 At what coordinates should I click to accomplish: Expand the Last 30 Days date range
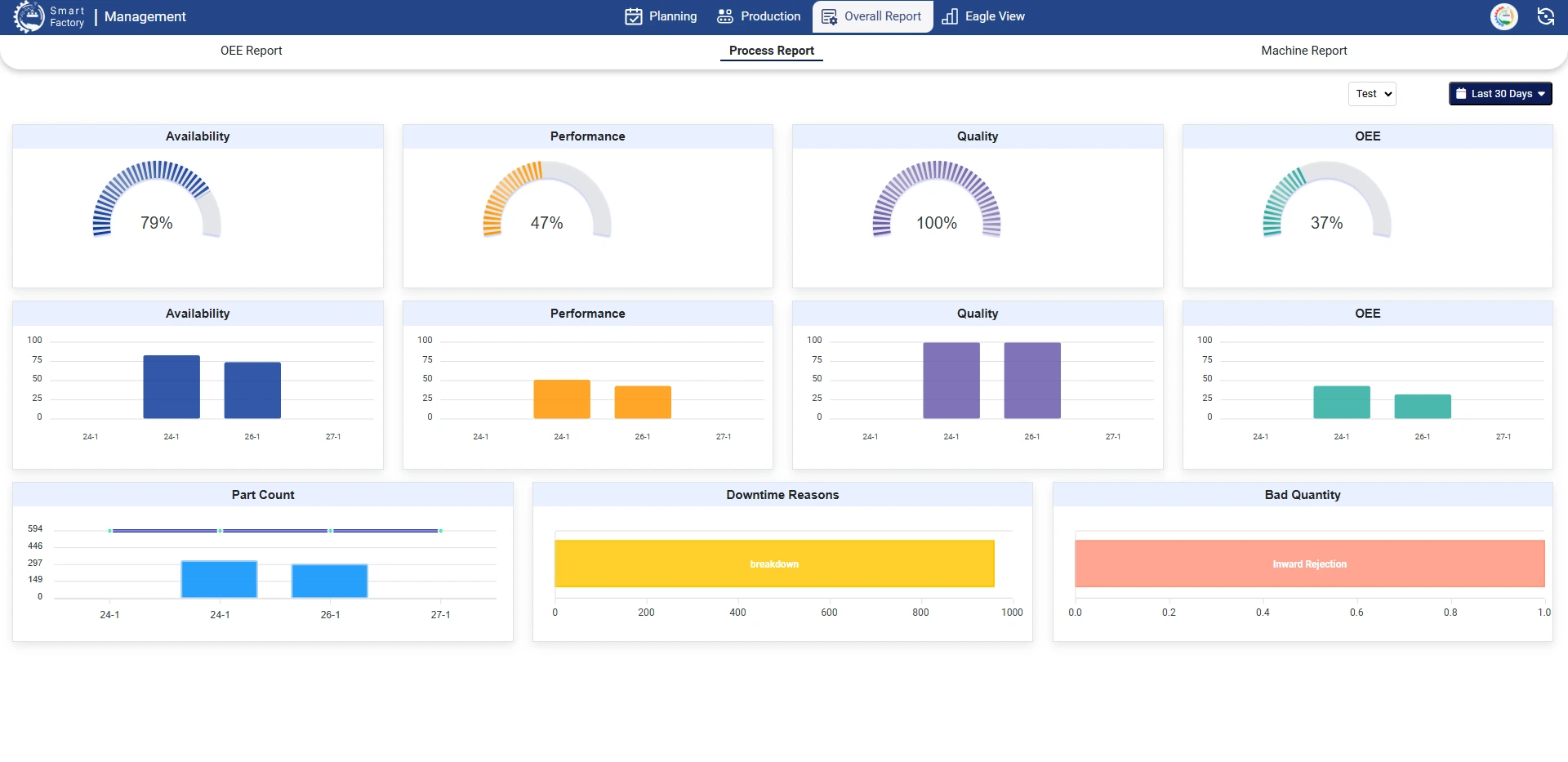[1500, 94]
